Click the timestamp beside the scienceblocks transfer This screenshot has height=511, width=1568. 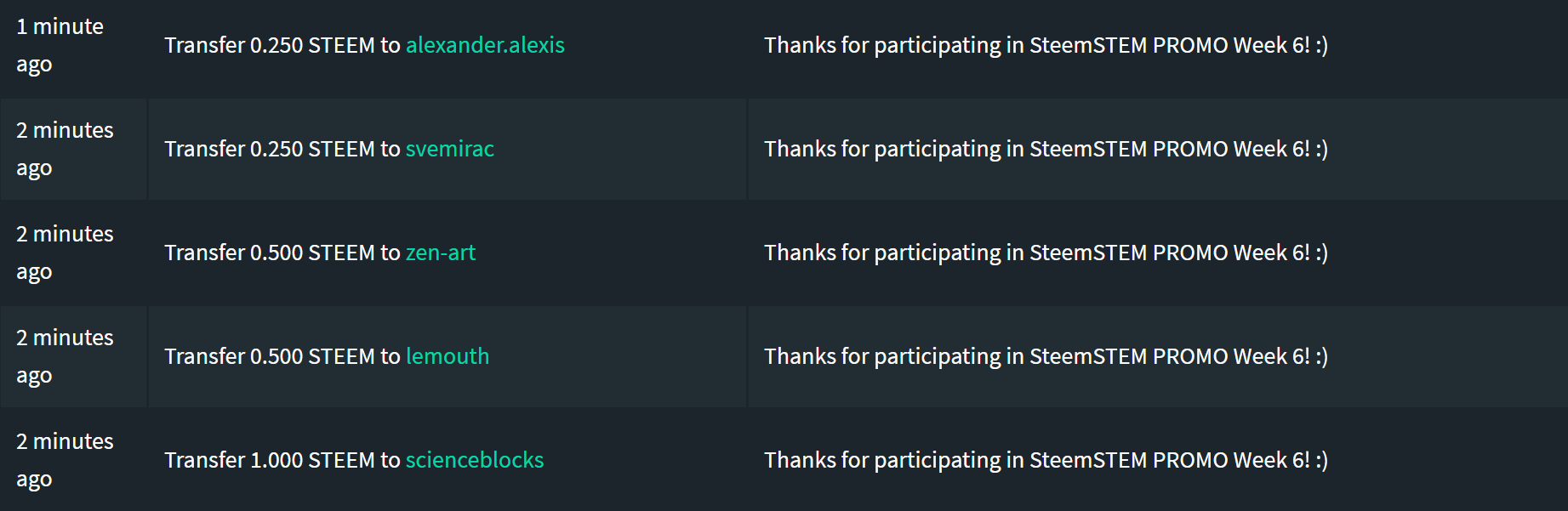pos(65,460)
